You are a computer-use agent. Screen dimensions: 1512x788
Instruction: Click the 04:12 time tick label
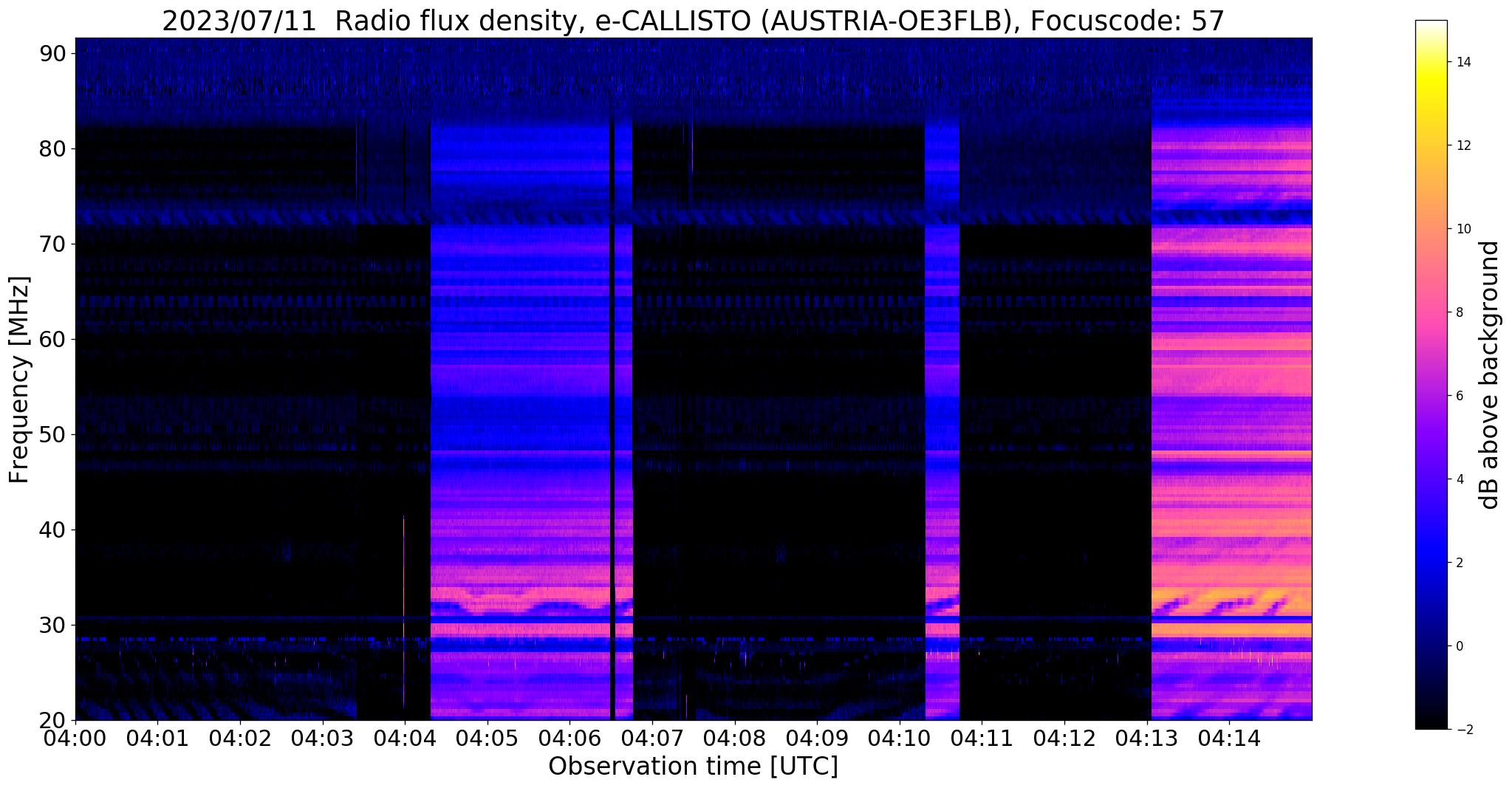pos(1064,737)
